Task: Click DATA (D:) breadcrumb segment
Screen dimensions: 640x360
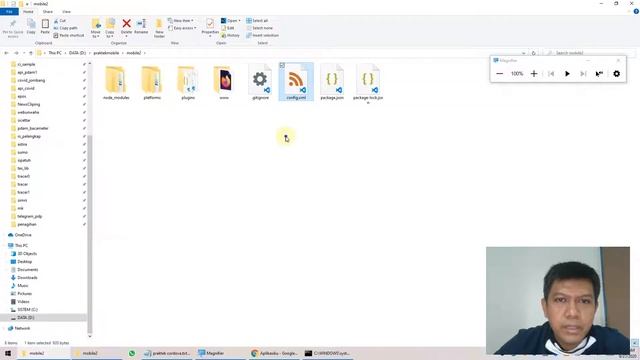Action: click(77, 53)
